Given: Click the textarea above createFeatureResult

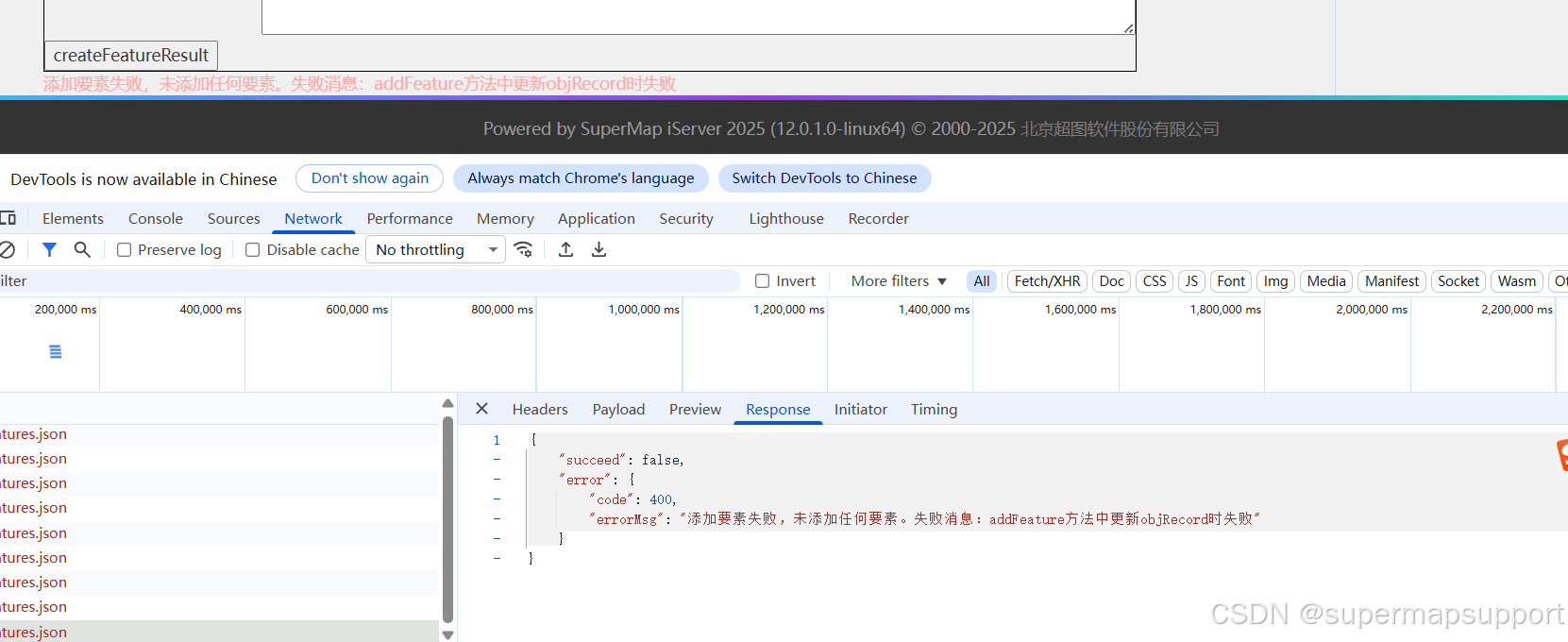Looking at the screenshot, I should tap(699, 17).
